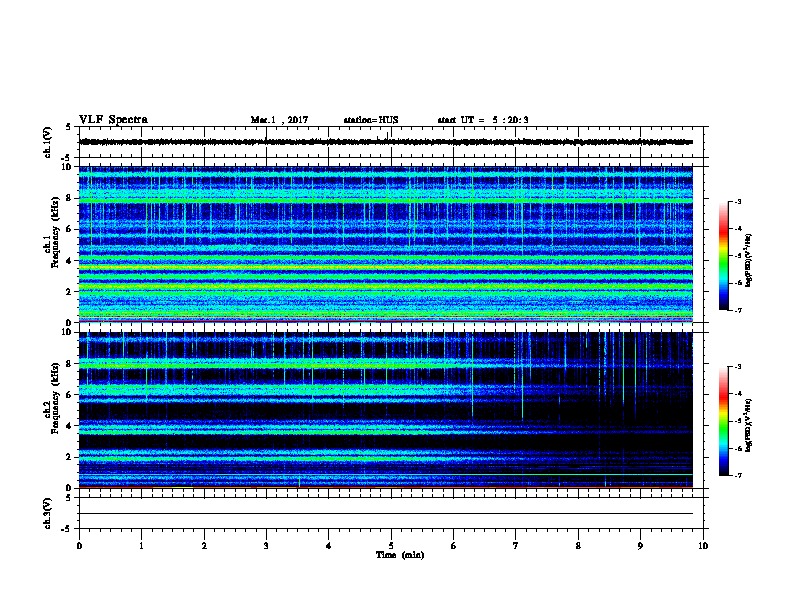Click the "VLF Spectra" plot title

113,120
